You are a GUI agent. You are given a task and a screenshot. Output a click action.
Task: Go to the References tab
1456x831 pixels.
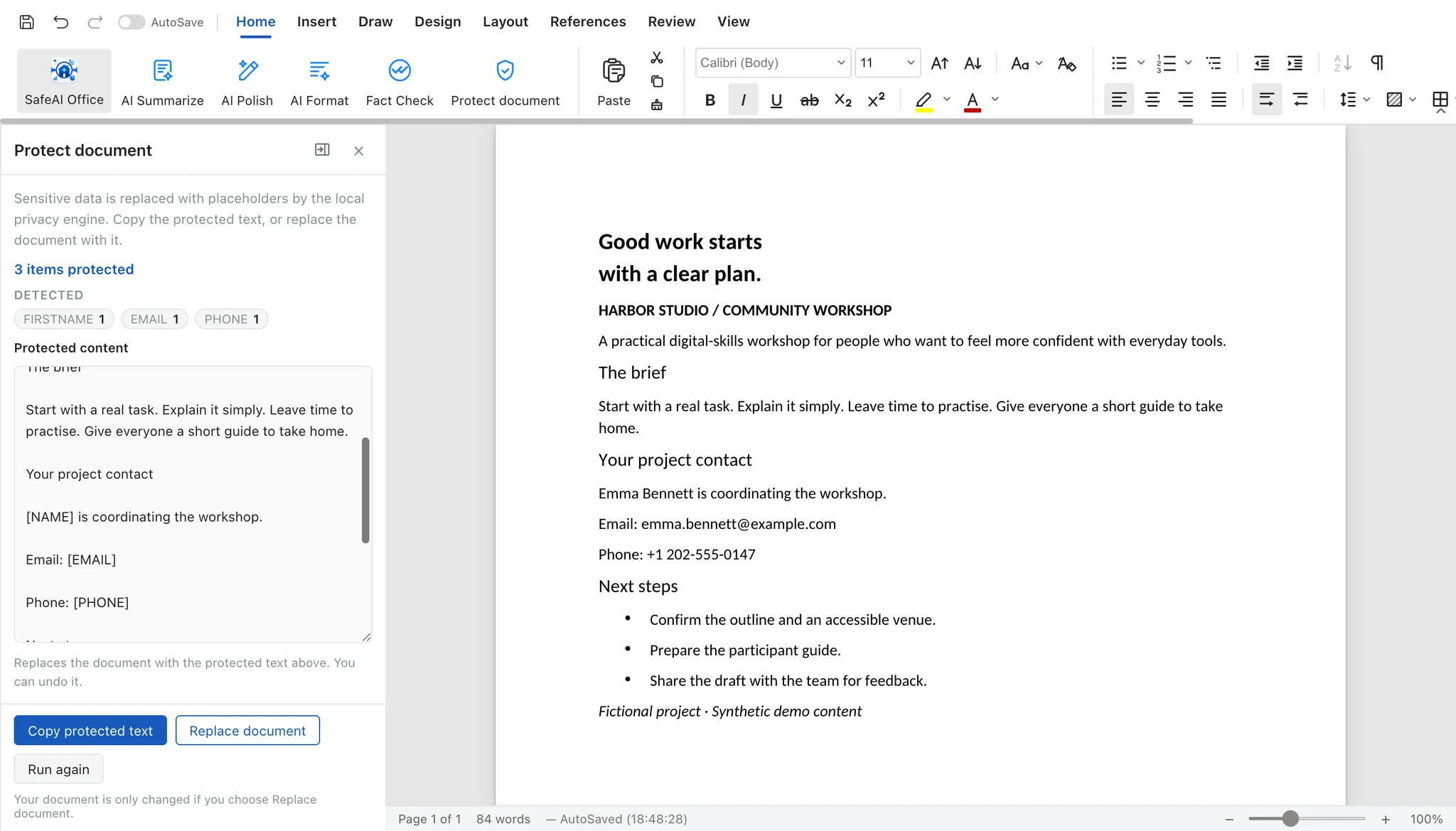pyautogui.click(x=588, y=22)
